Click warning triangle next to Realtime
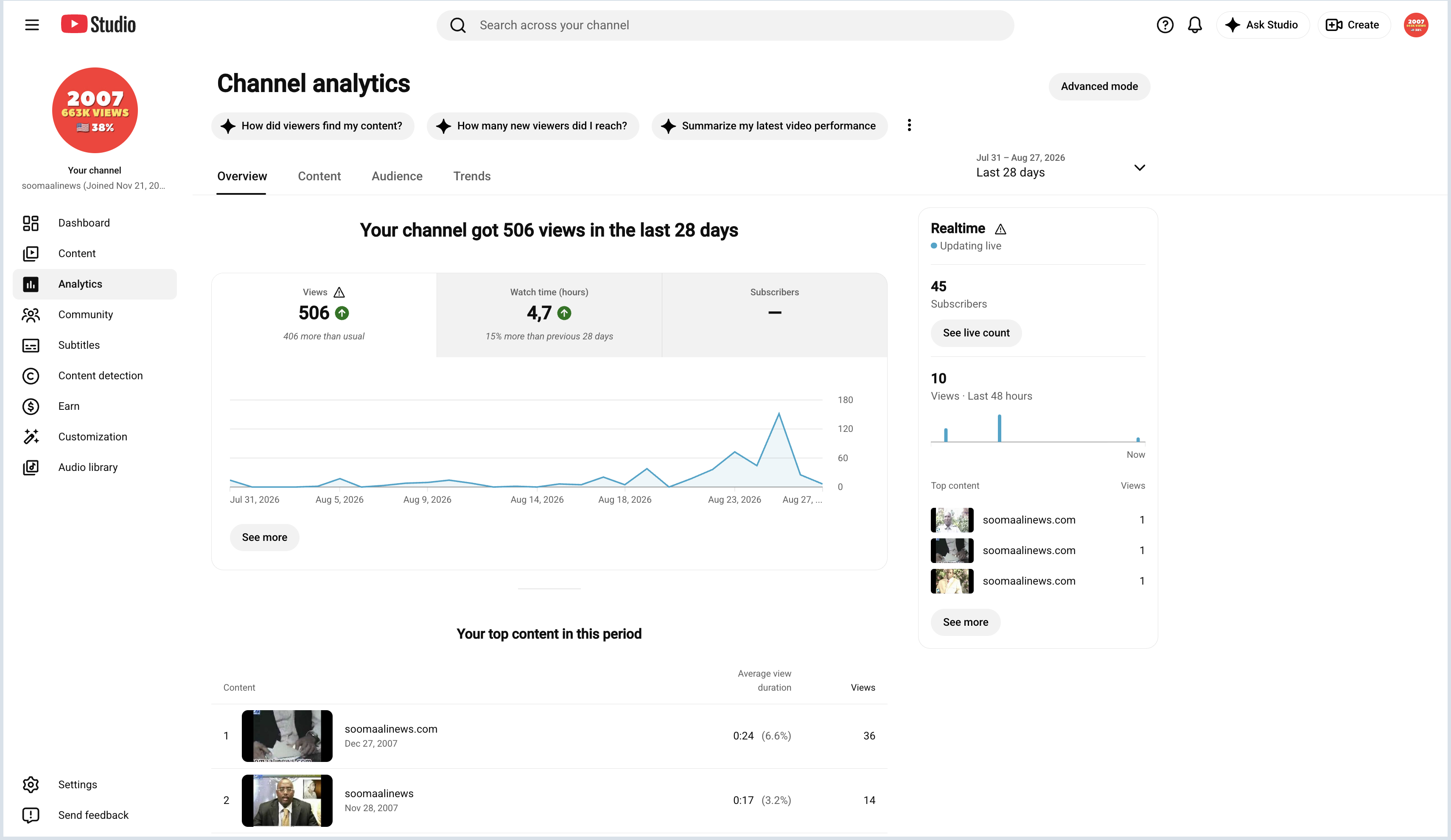 click(x=1001, y=229)
